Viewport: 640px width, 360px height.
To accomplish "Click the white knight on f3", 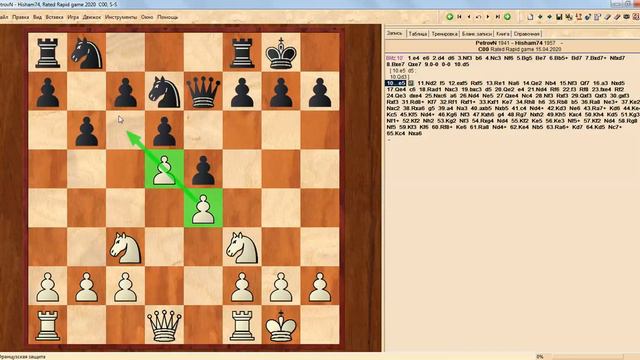I will click(x=242, y=247).
